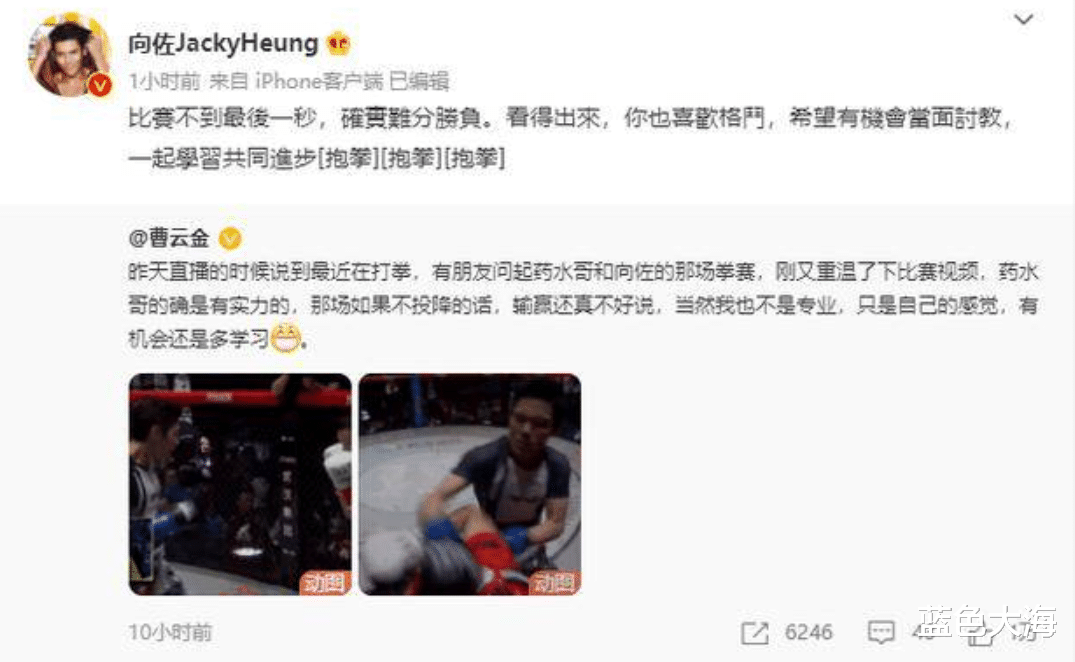Click the 向佐JackyHeung username

click(224, 43)
